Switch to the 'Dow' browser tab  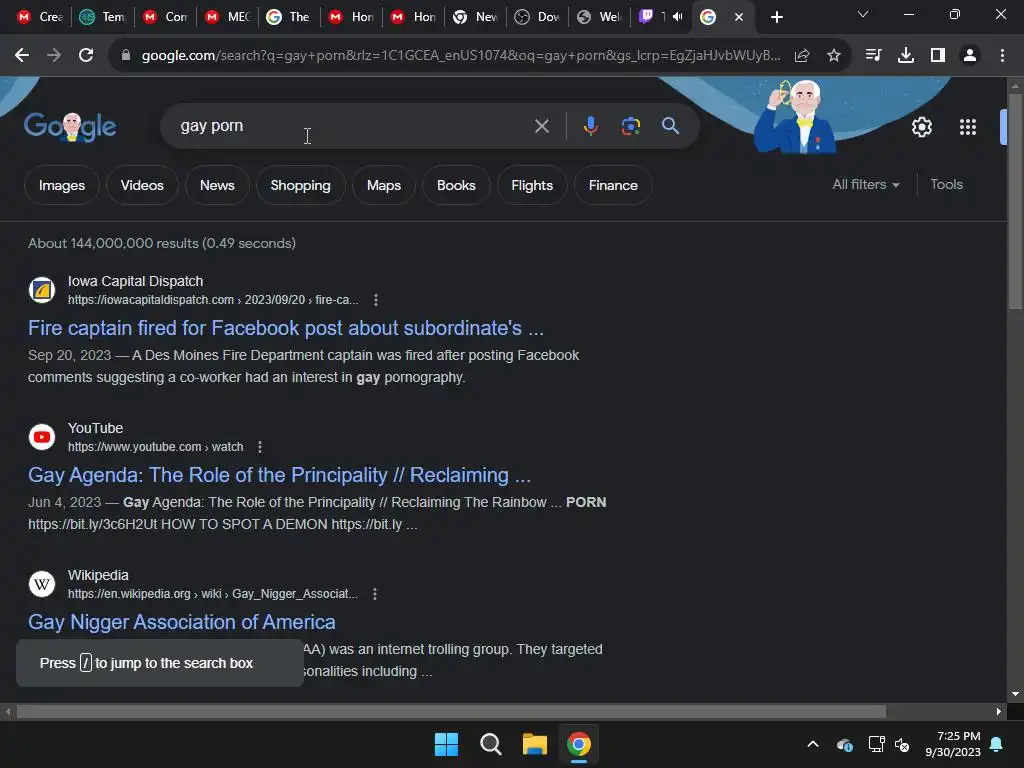[x=537, y=17]
